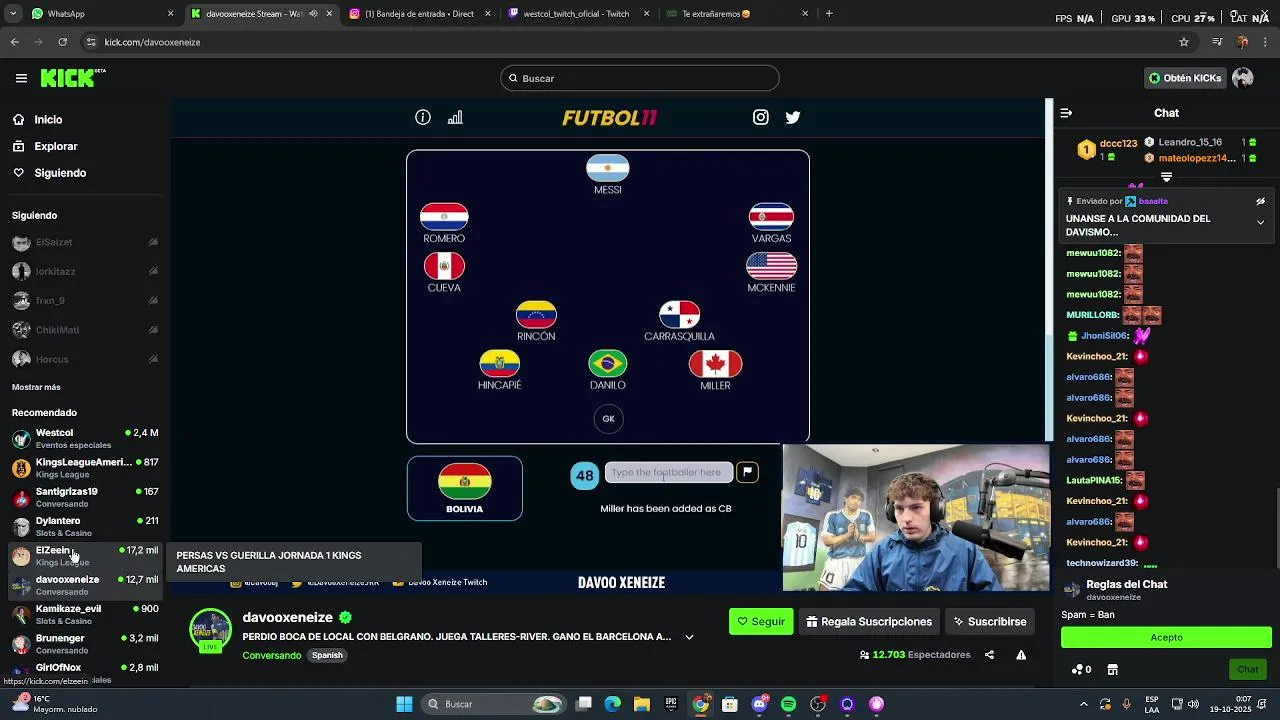The height and width of the screenshot is (720, 1280).
Task: Open the Futbol11 Instagram icon
Action: 761,117
